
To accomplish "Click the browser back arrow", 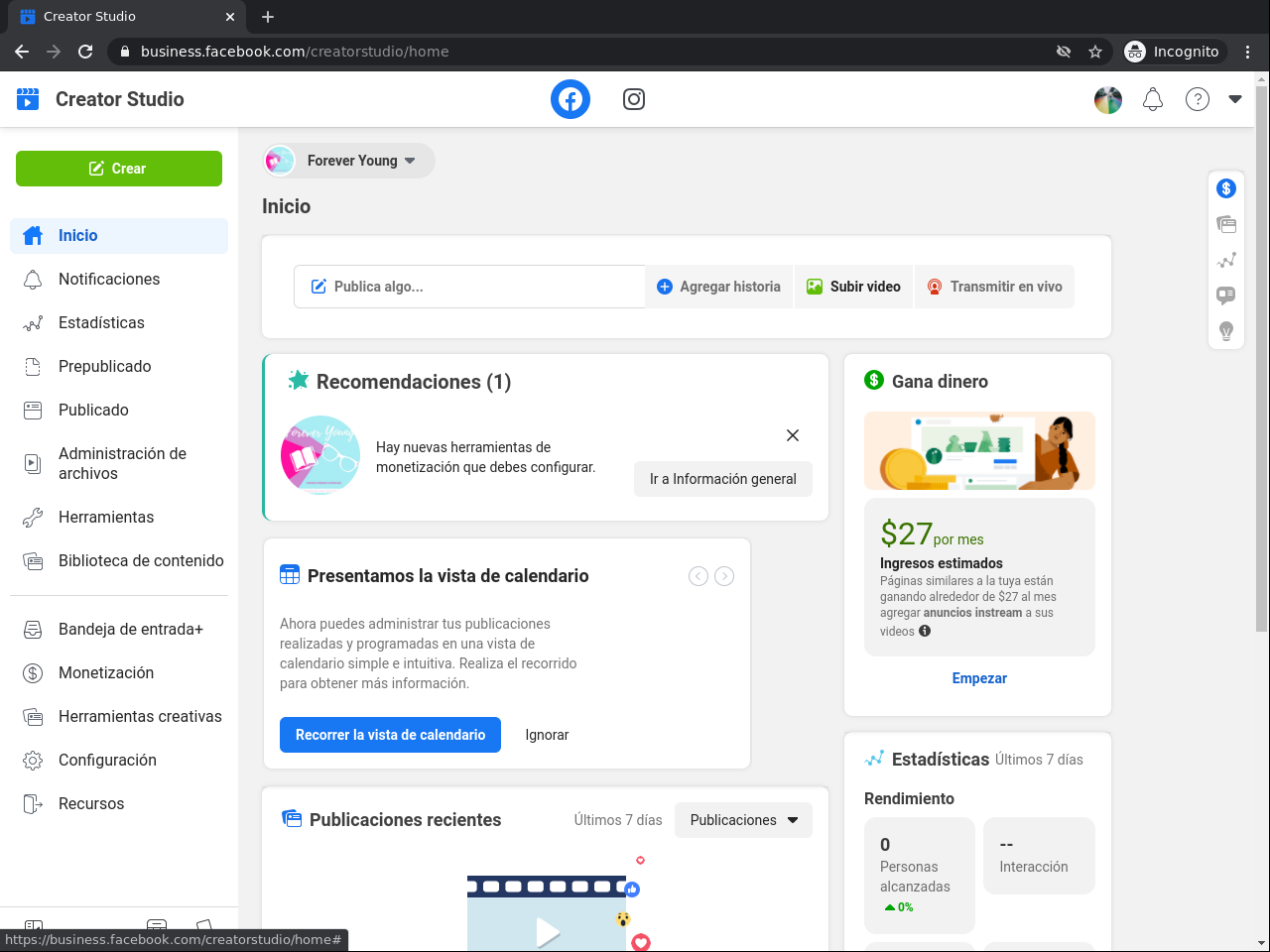I will (x=22, y=52).
